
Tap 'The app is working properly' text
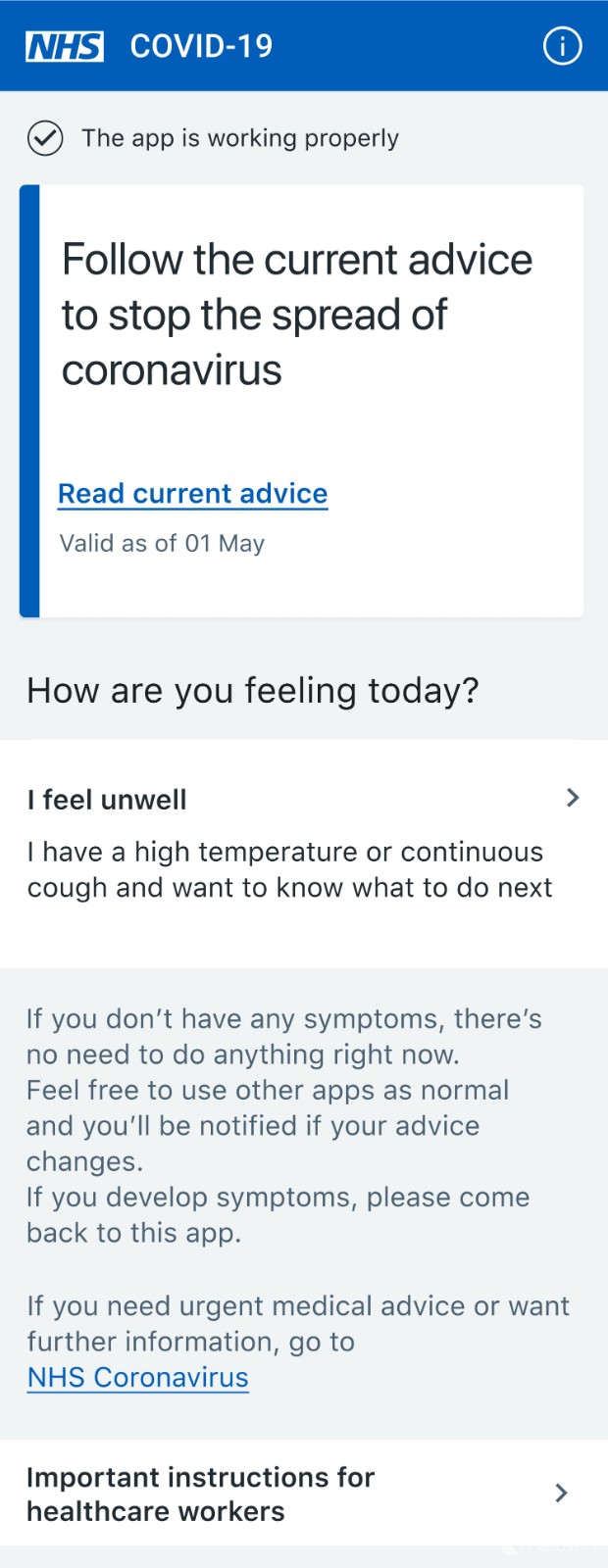coord(240,138)
